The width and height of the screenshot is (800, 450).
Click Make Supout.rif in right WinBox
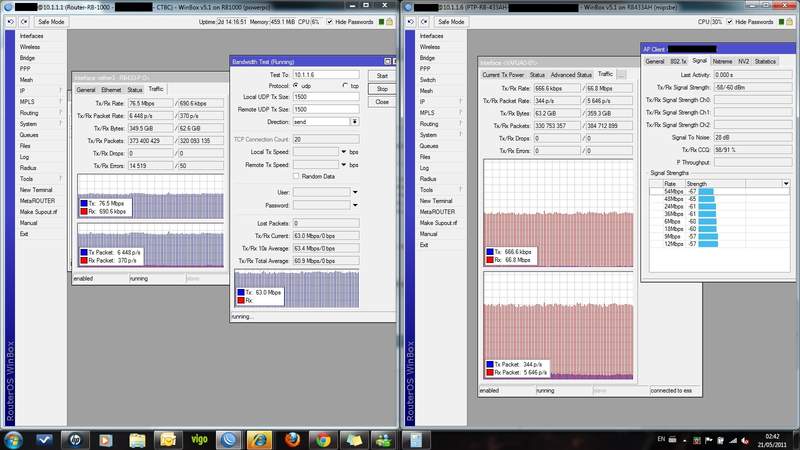pyautogui.click(x=438, y=223)
